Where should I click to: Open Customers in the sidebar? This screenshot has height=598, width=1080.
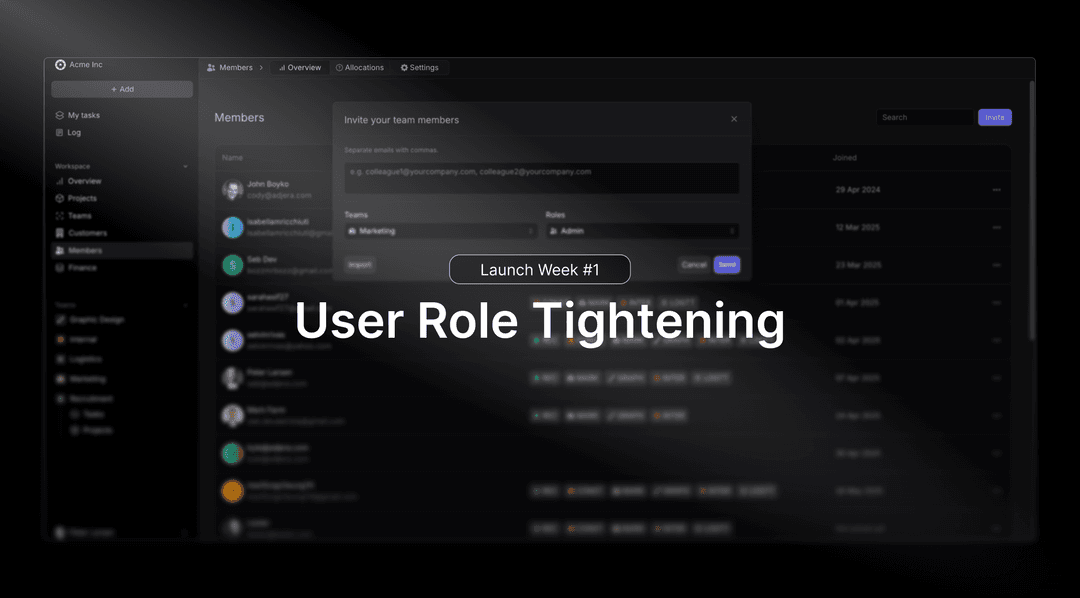pos(86,233)
